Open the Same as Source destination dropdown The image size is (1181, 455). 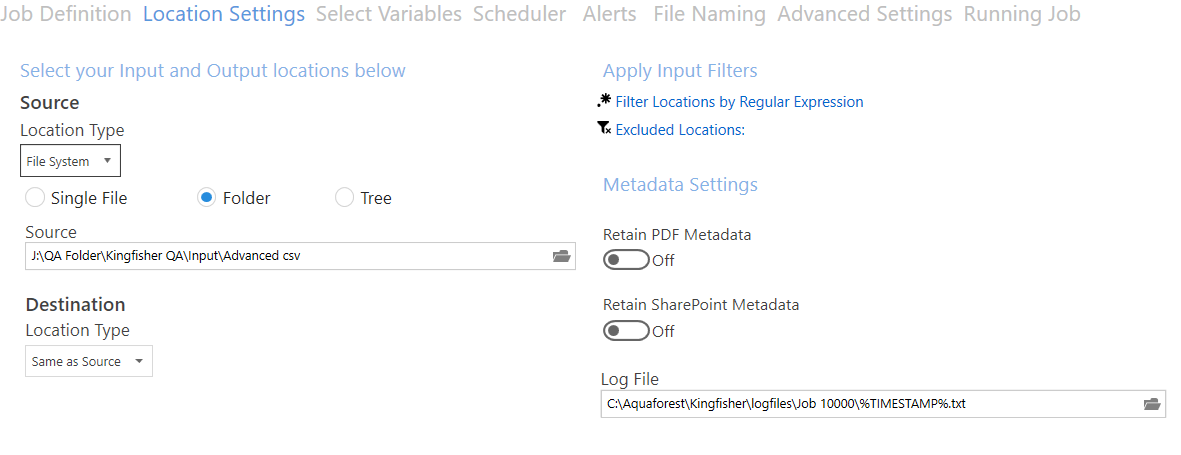(x=89, y=362)
